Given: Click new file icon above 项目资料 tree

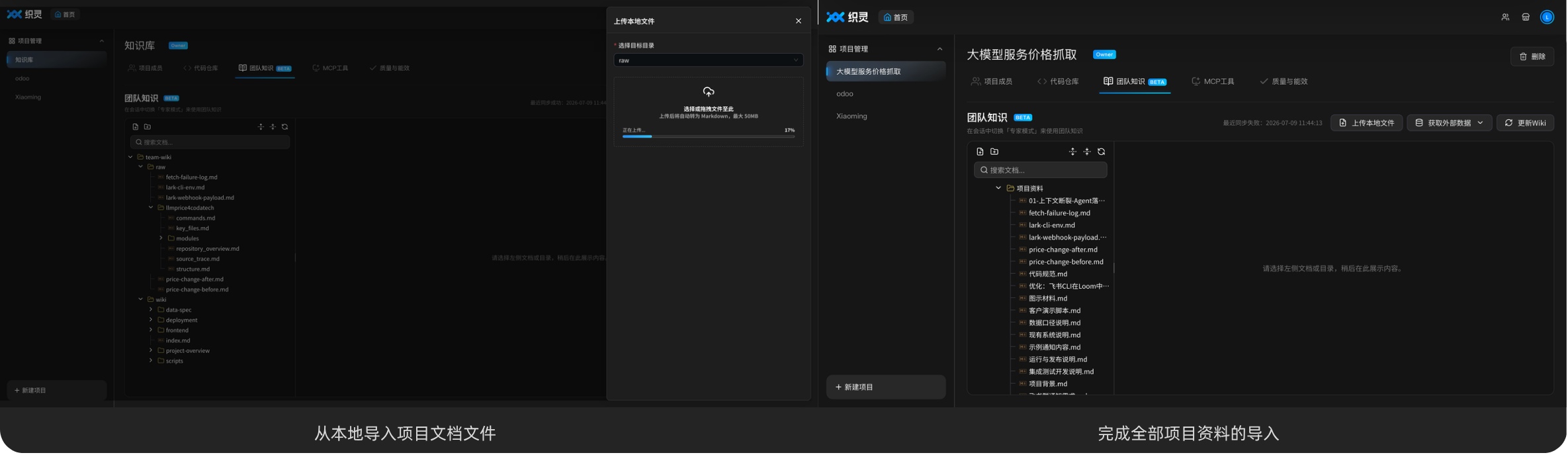Looking at the screenshot, I should pyautogui.click(x=980, y=152).
